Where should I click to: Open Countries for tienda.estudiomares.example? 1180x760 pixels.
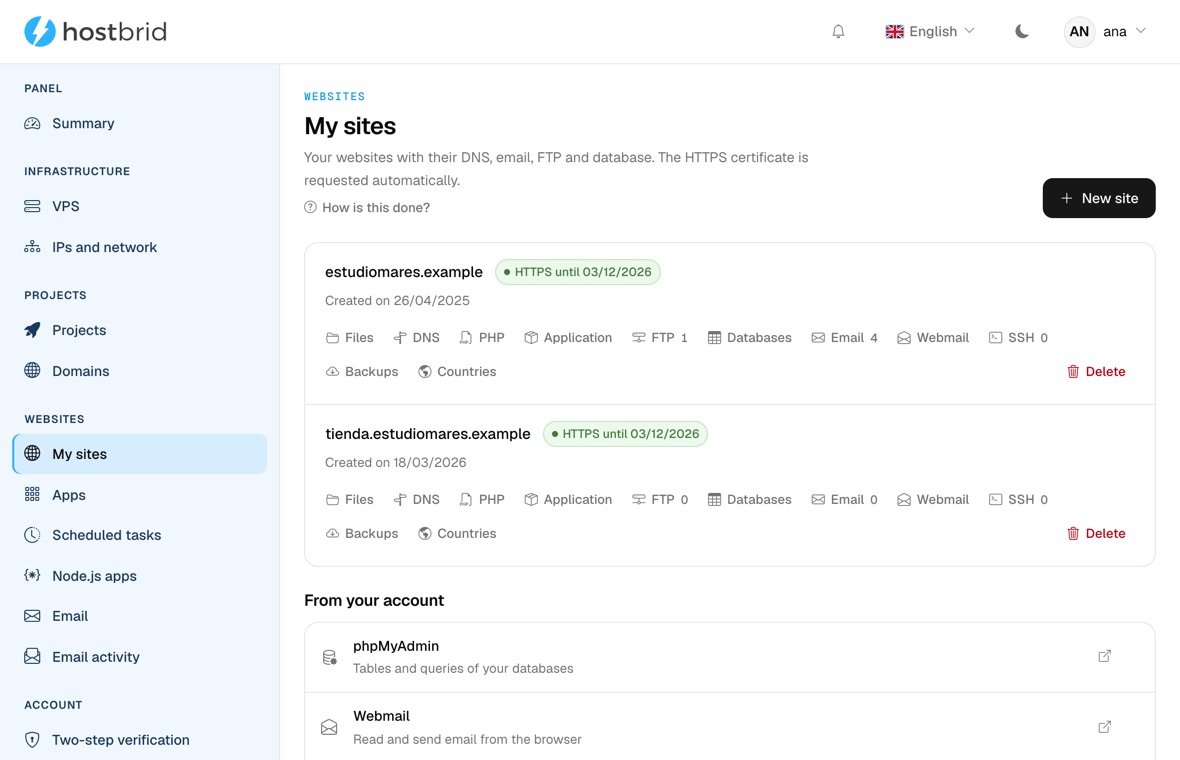coord(457,534)
